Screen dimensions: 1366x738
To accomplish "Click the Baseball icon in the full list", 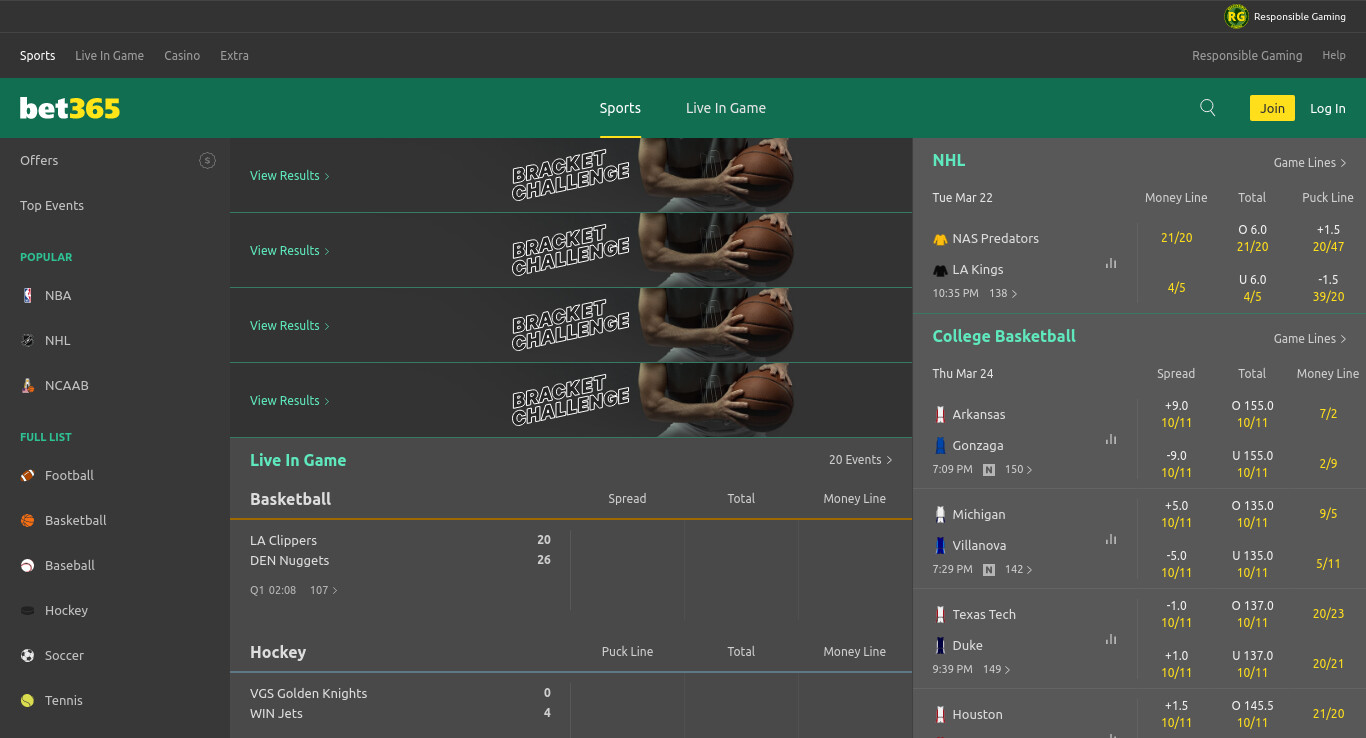I will [27, 565].
